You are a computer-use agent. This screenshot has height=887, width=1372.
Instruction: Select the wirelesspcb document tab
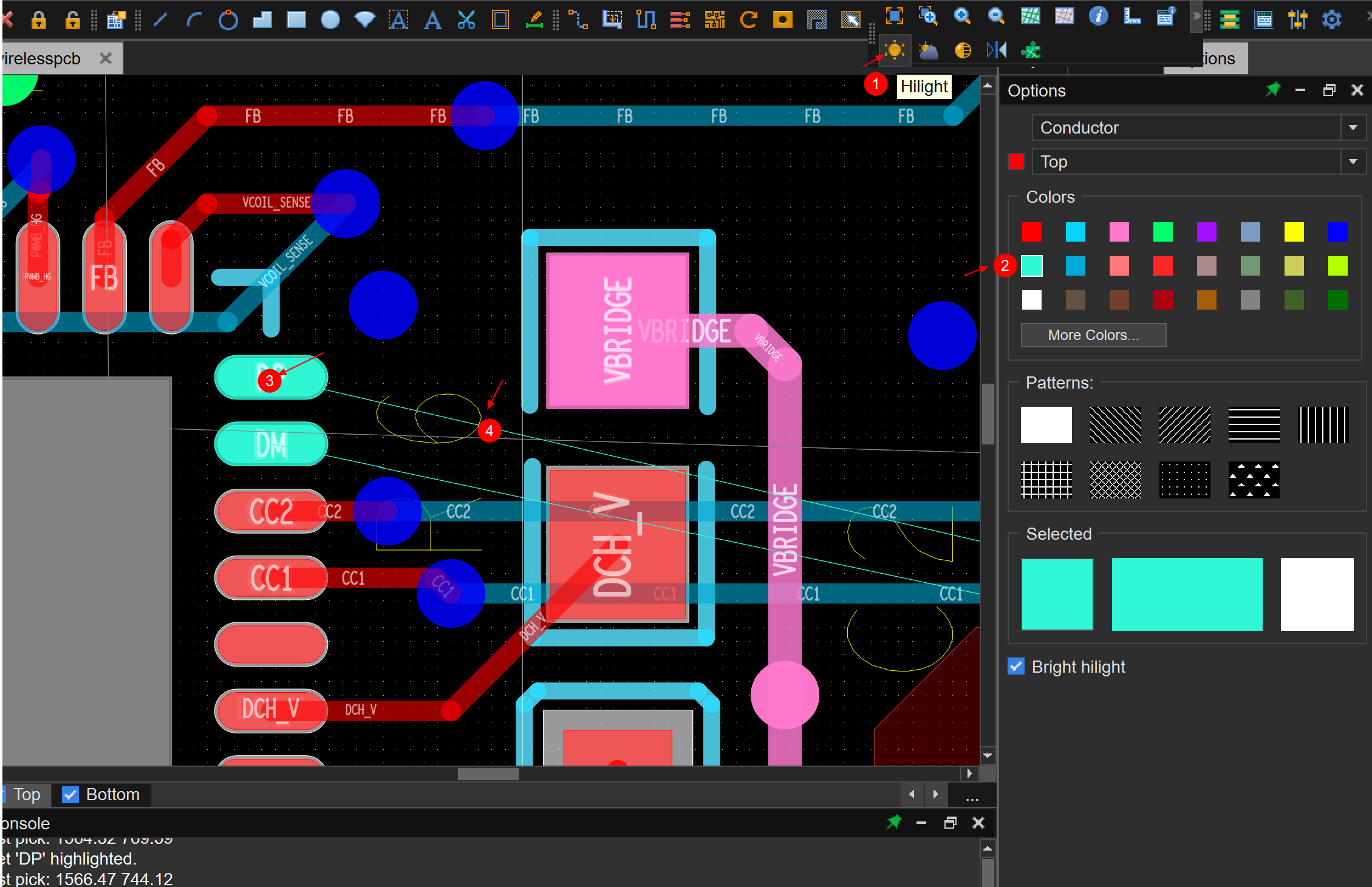[43, 59]
